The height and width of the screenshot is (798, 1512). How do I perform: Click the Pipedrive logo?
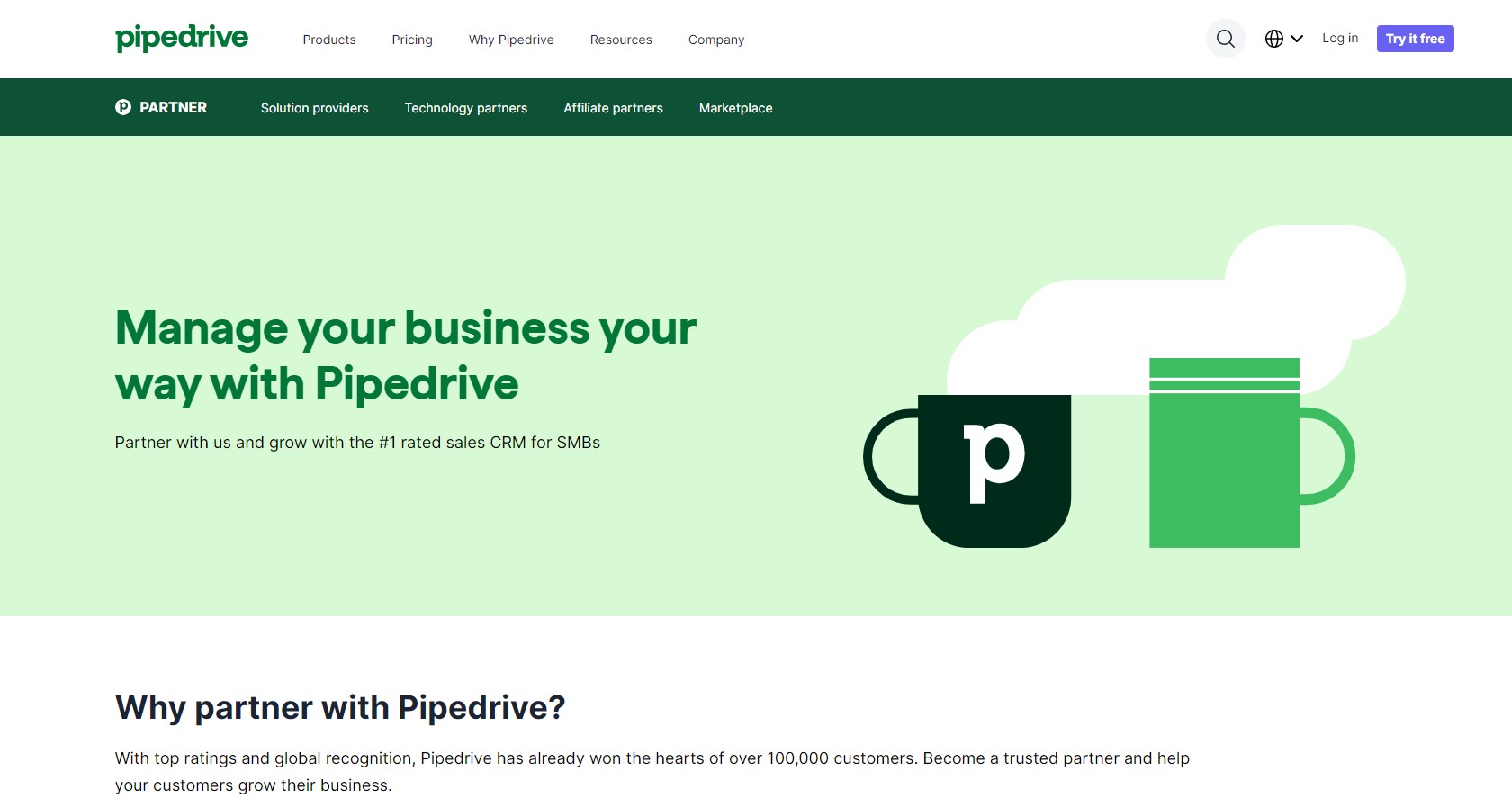[x=182, y=38]
